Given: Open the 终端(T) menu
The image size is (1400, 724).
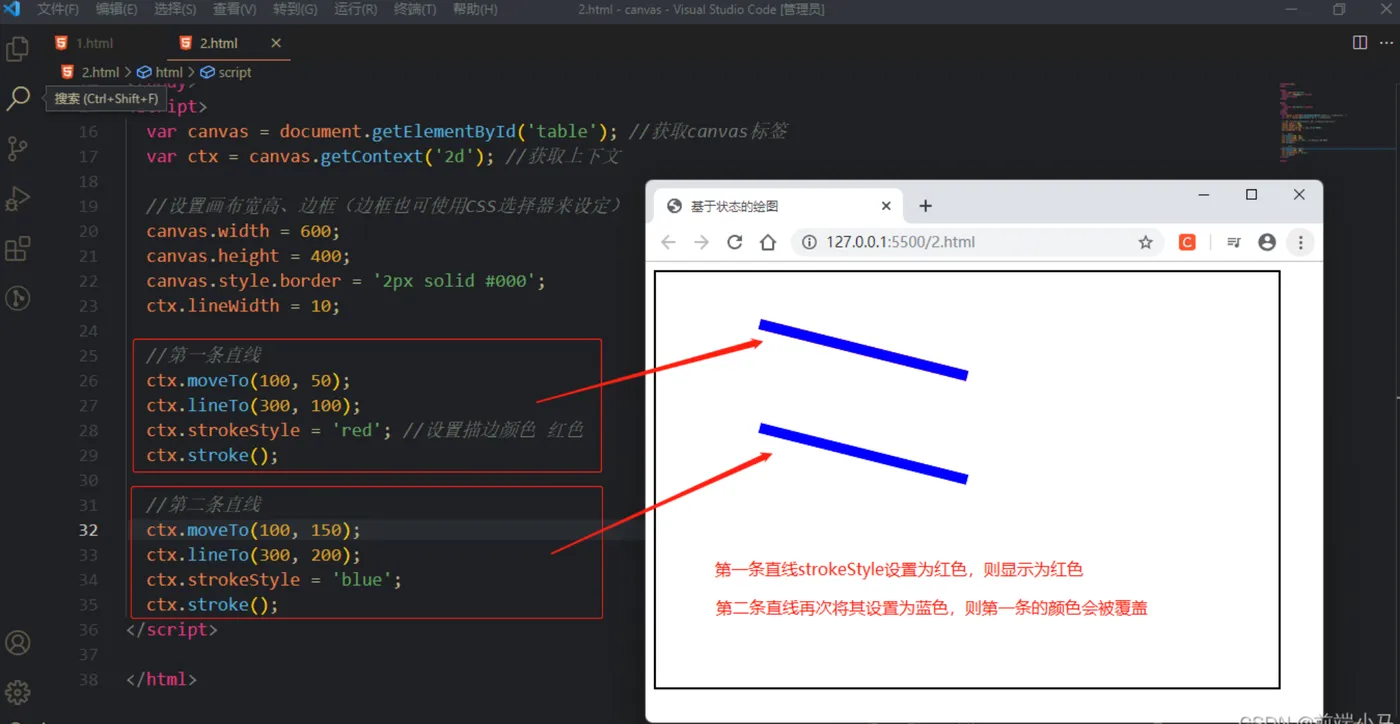Looking at the screenshot, I should coord(415,9).
